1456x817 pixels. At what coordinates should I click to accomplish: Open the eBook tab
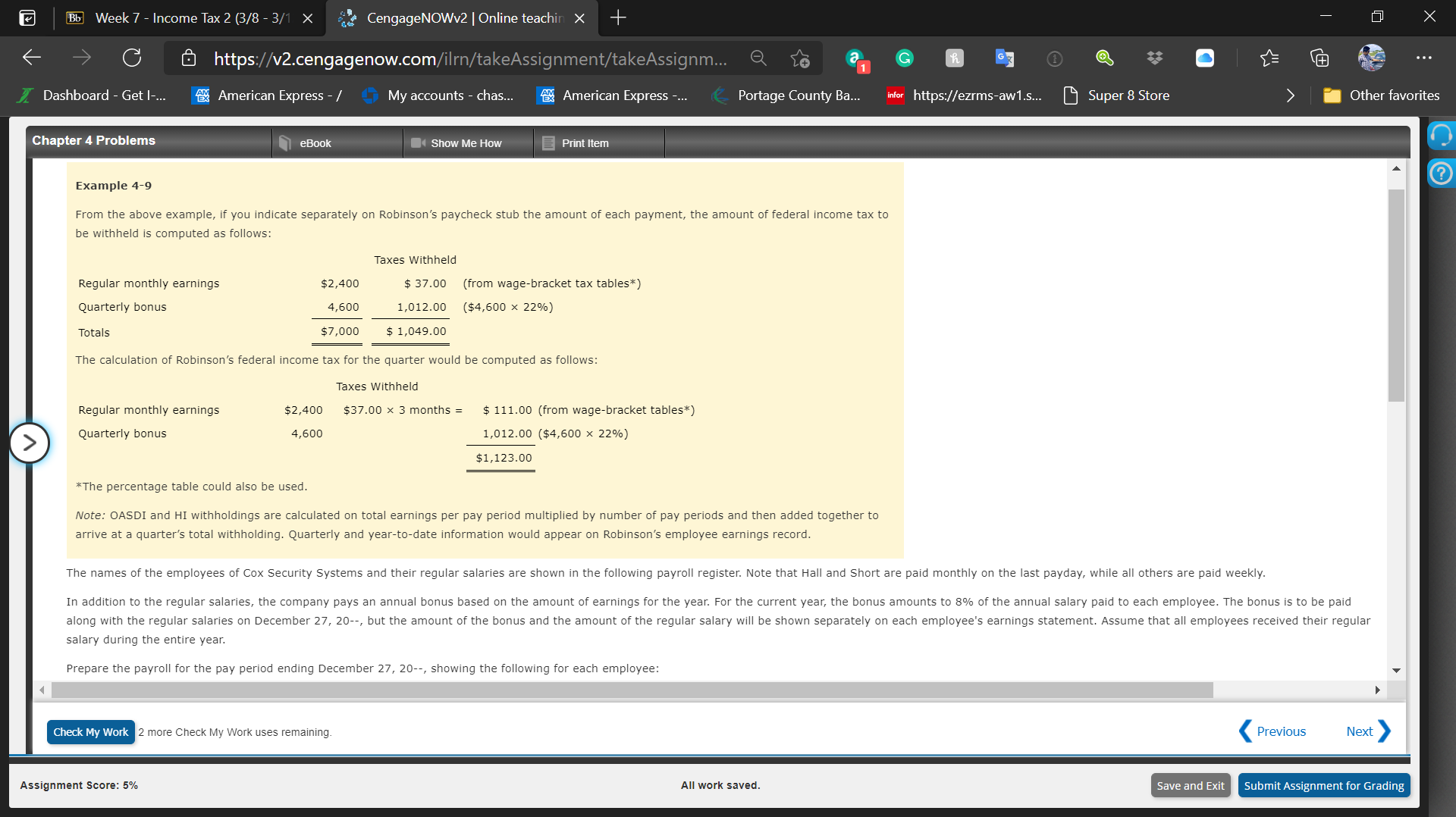click(337, 143)
